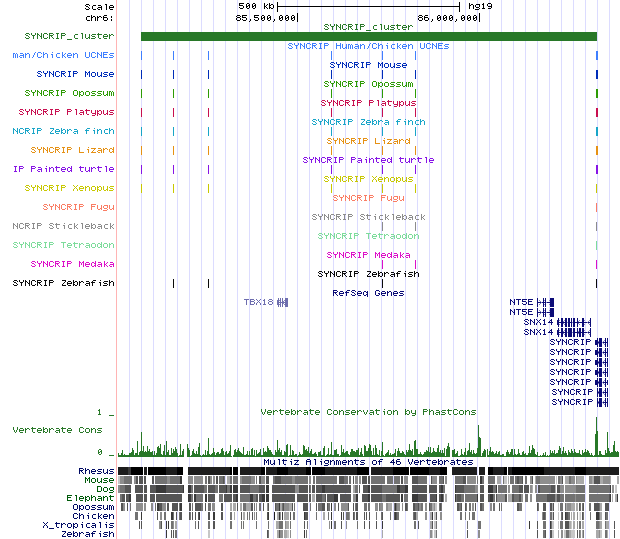Screen dimensions: 620x539
Task: Click the hg19 assembly label
Action: coord(477,6)
